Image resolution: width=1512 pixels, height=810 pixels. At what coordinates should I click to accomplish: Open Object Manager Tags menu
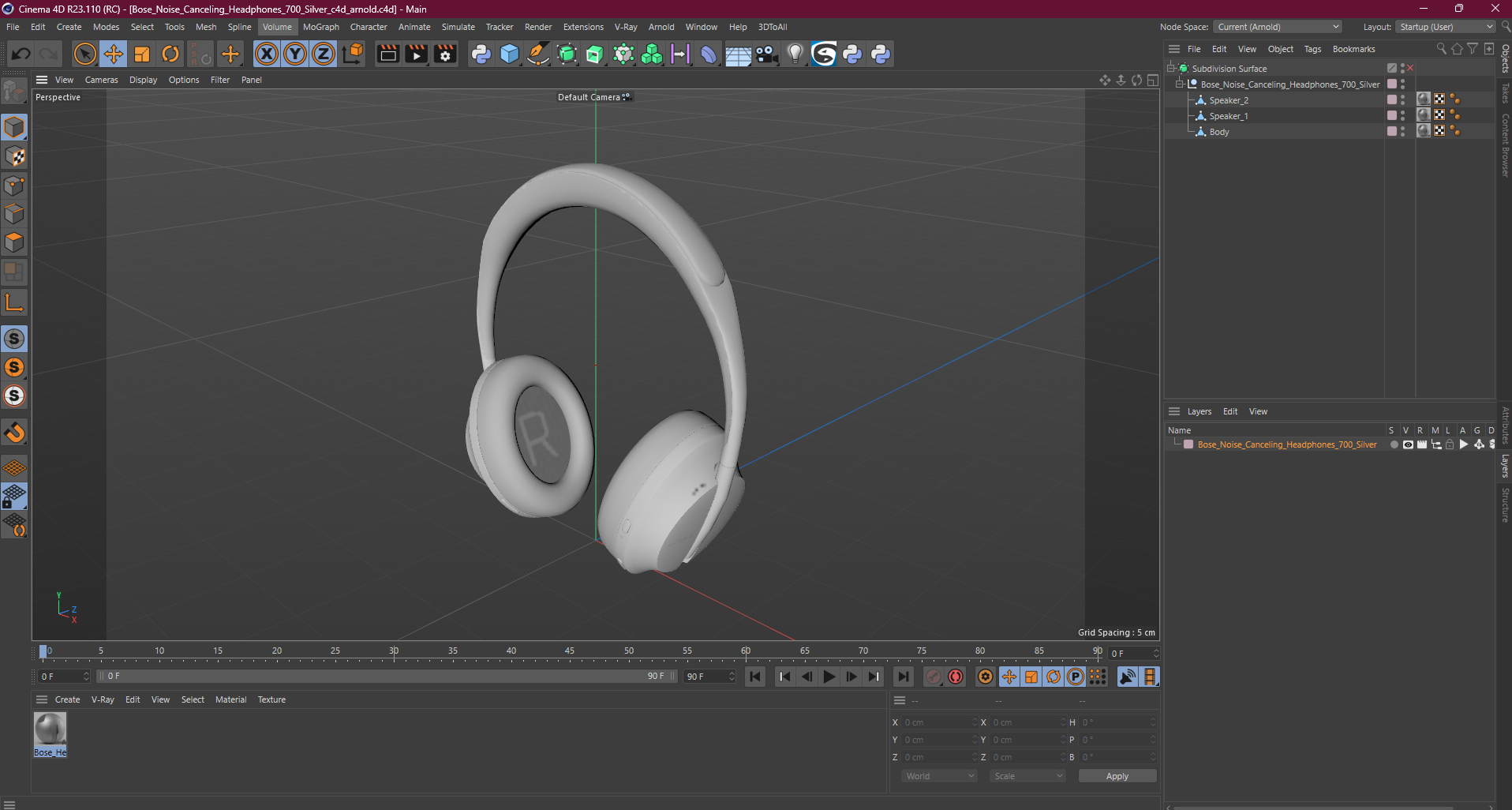pos(1312,49)
